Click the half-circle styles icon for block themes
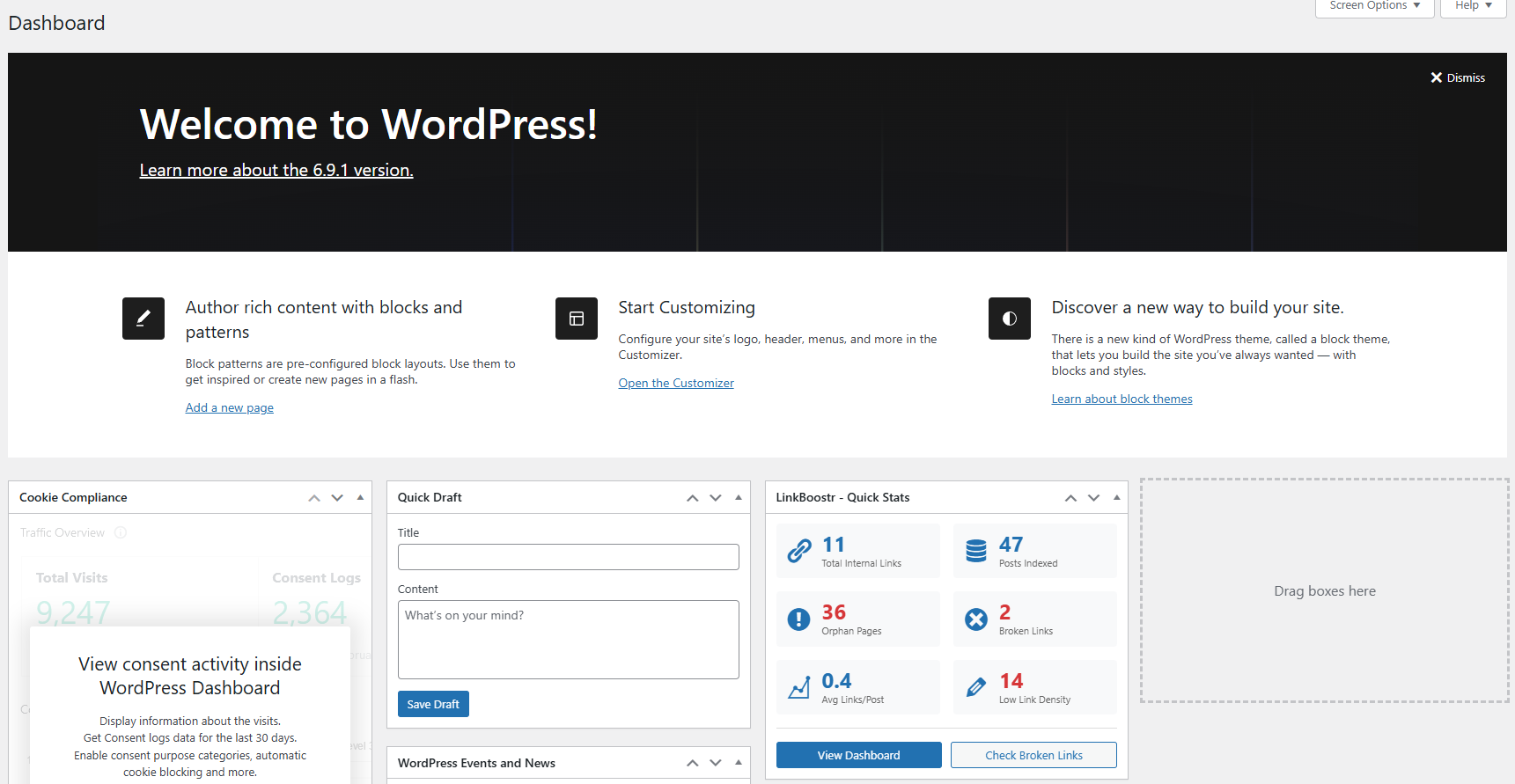The image size is (1515, 784). [x=1010, y=319]
